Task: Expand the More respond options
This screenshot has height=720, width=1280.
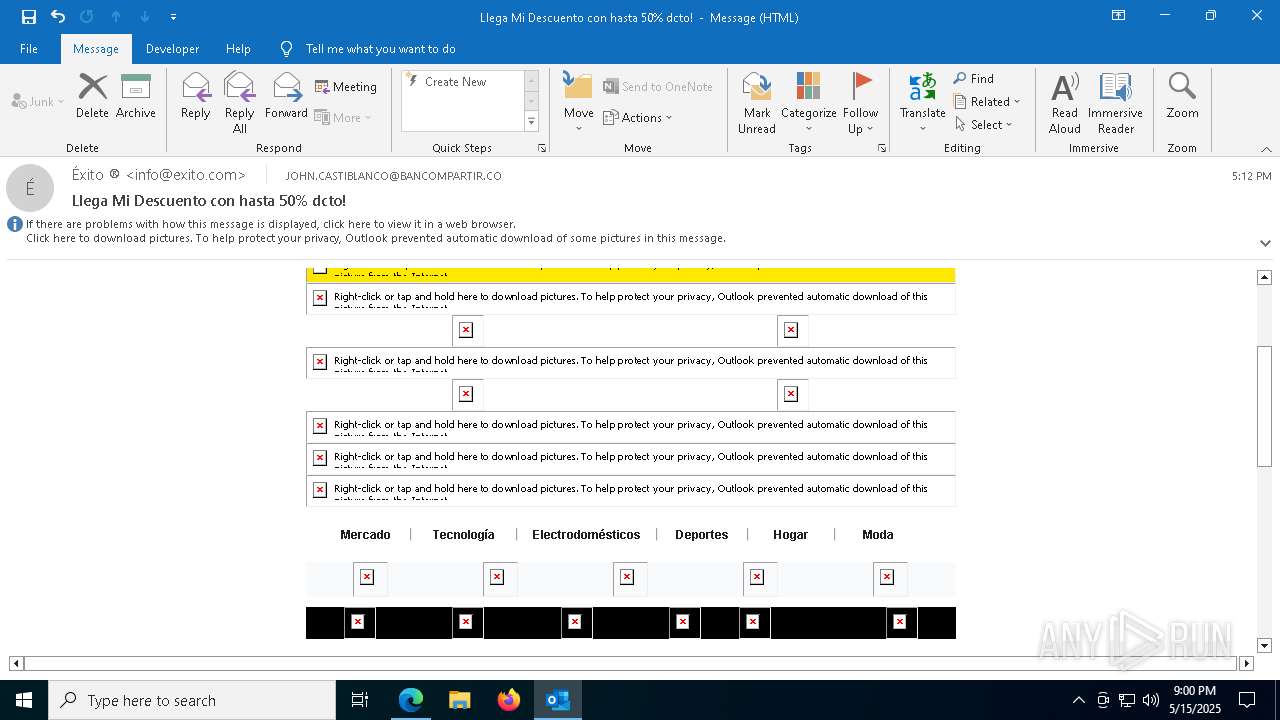Action: click(344, 118)
